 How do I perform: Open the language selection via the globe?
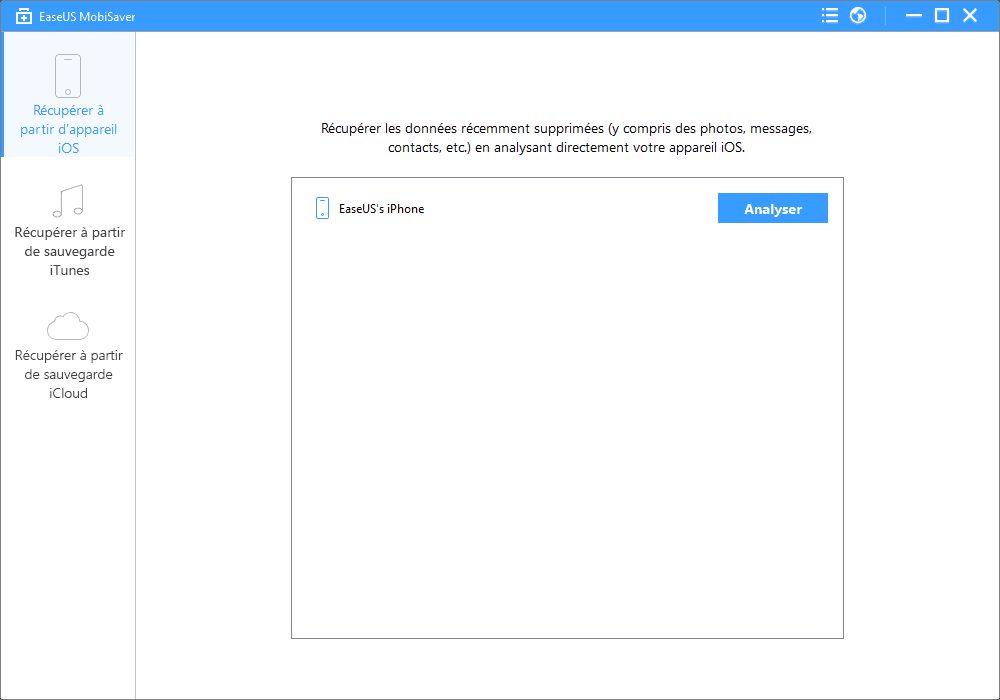tap(857, 15)
